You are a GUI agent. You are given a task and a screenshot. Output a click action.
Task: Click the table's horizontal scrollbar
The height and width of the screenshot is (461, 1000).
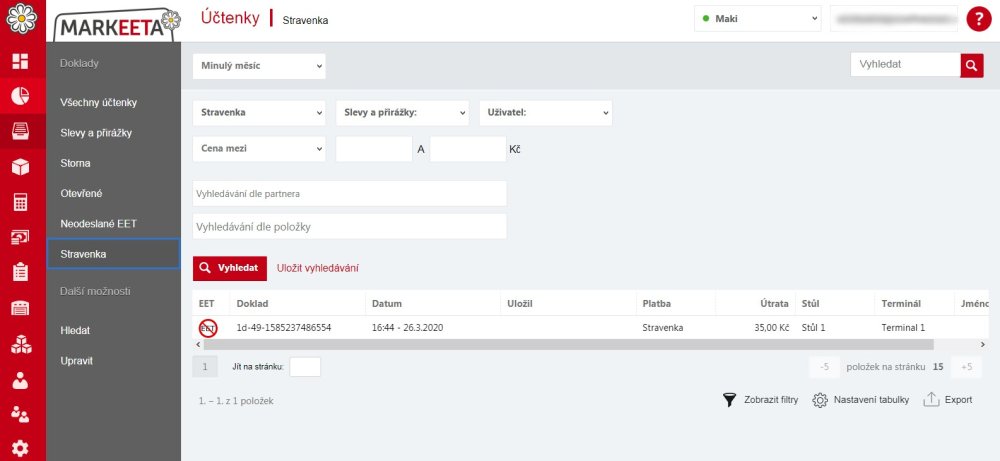500,343
